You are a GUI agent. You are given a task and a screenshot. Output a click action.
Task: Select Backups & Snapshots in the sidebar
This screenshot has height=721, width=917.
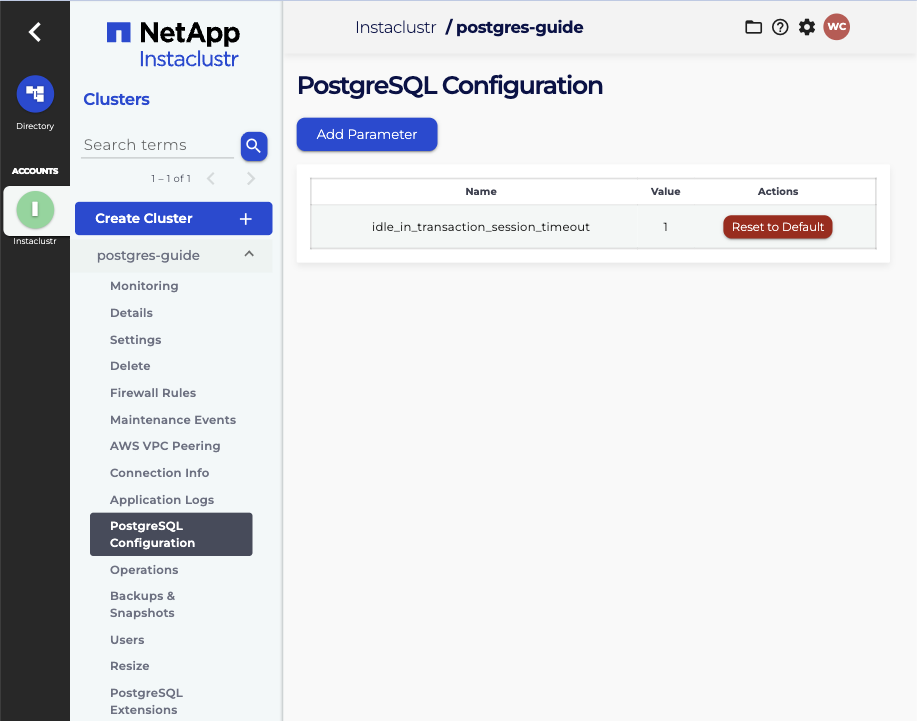[x=142, y=604]
